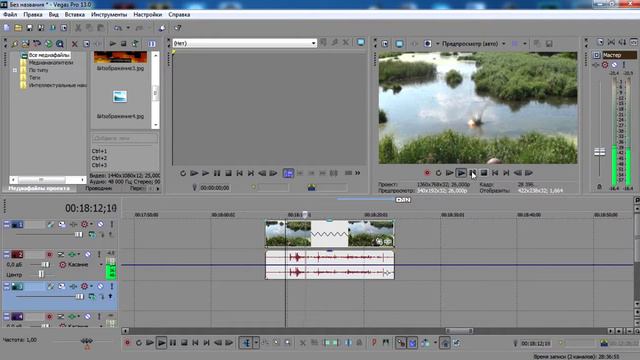This screenshot has width=640, height=360.
Task: Click the playback rate Частота slider
Action: (87, 340)
